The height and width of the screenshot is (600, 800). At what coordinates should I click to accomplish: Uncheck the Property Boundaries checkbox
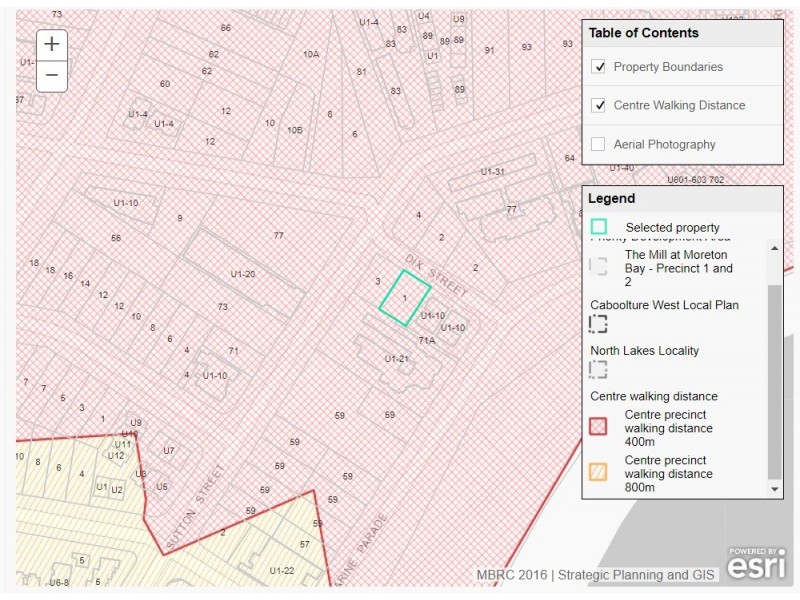(x=599, y=67)
